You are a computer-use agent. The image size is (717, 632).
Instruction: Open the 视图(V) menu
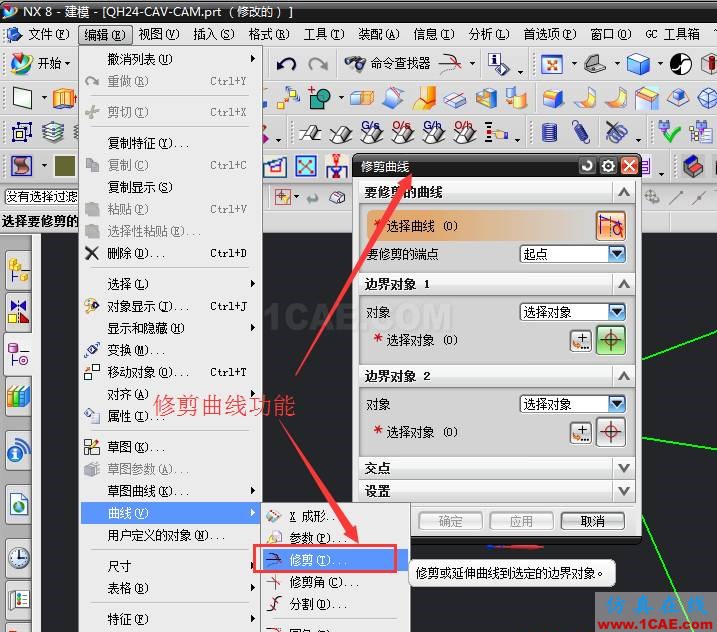tap(158, 34)
